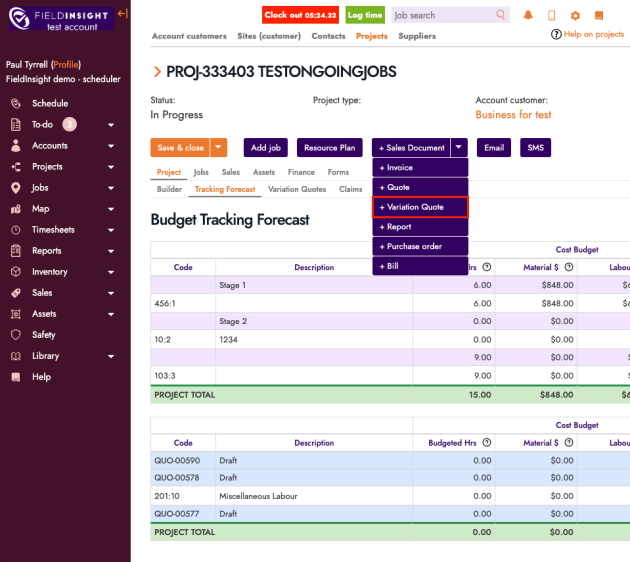Click the search magnifier icon
This screenshot has height=562, width=630.
(x=501, y=16)
